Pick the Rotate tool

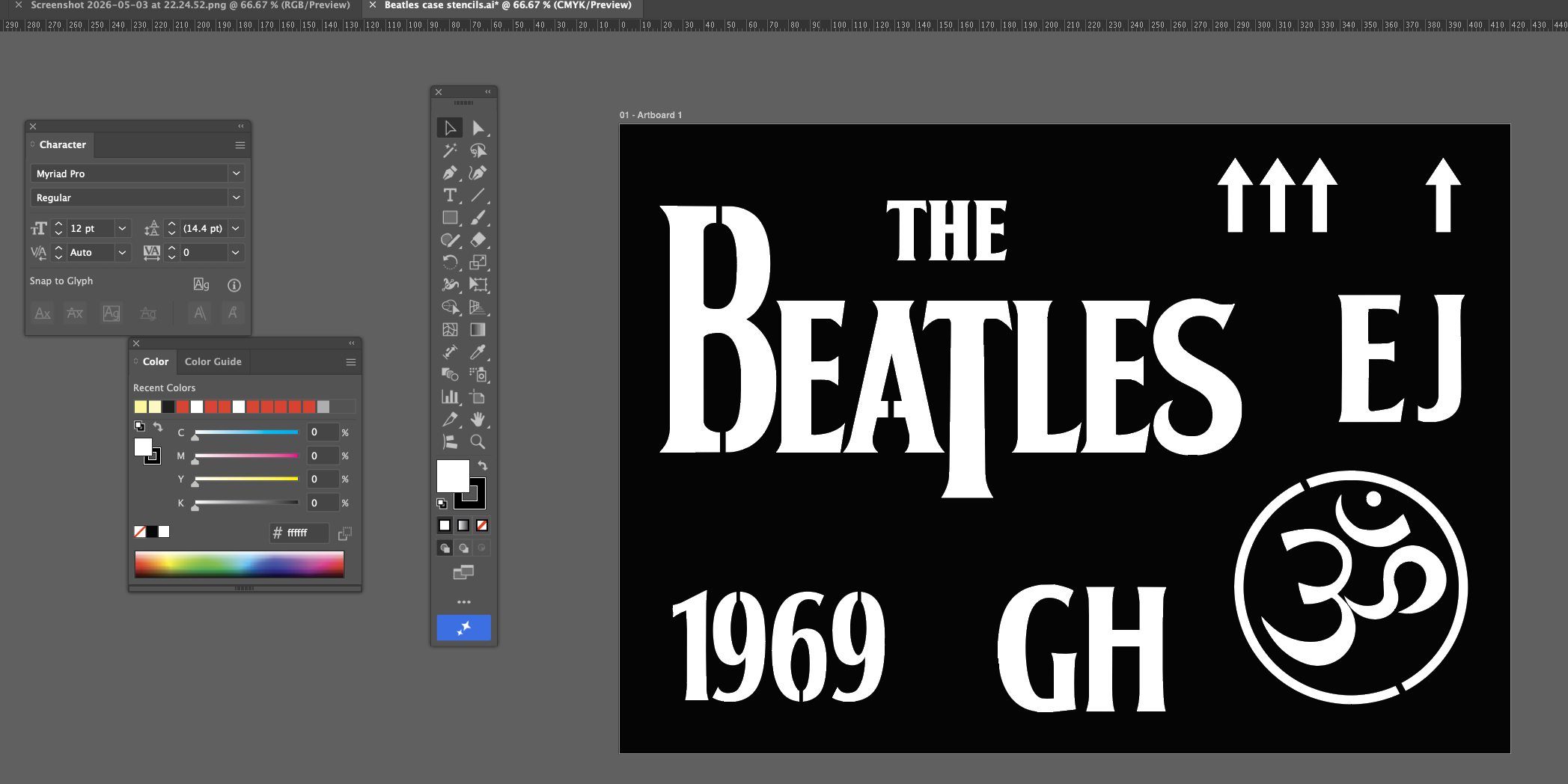[450, 263]
